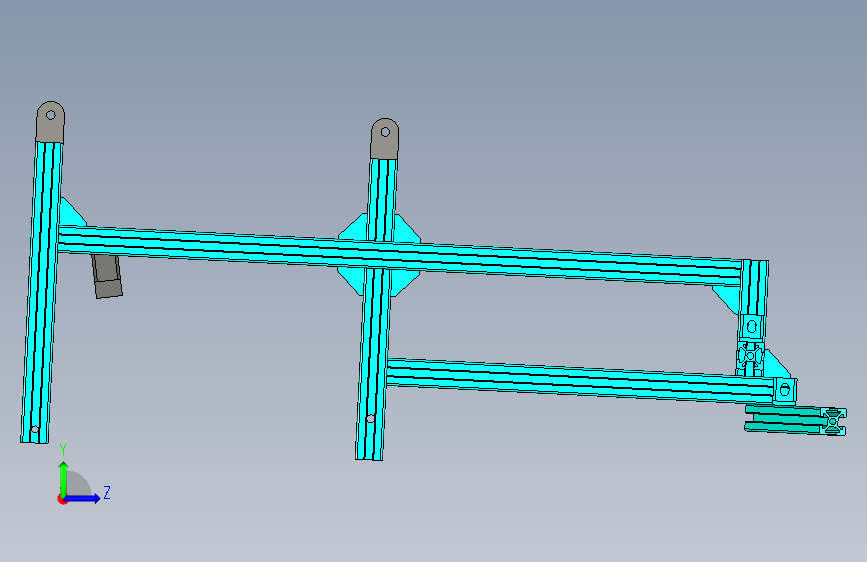Click gray block hanging under upper beam
Screen dimensions: 867x562
point(107,275)
